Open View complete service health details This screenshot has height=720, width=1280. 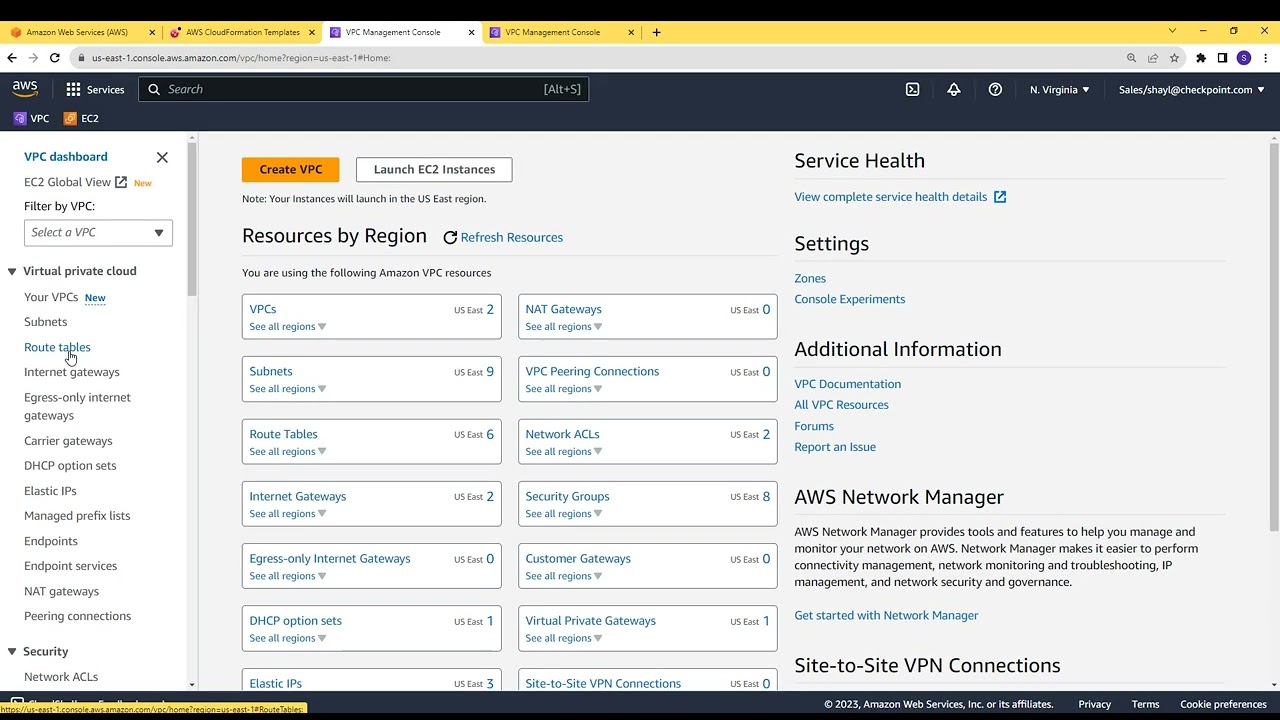point(891,197)
